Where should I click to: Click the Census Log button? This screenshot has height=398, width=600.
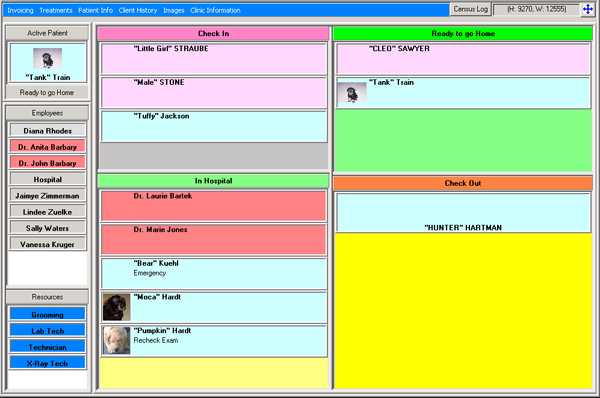tap(470, 9)
